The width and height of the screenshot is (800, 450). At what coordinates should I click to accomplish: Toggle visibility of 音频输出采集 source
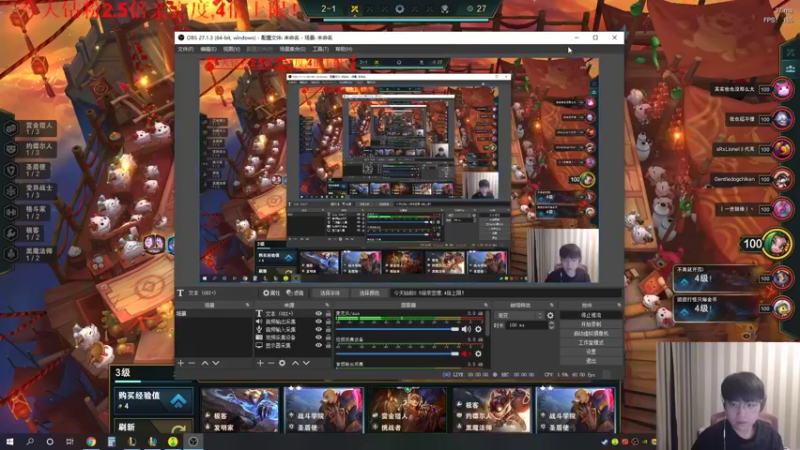click(318, 322)
